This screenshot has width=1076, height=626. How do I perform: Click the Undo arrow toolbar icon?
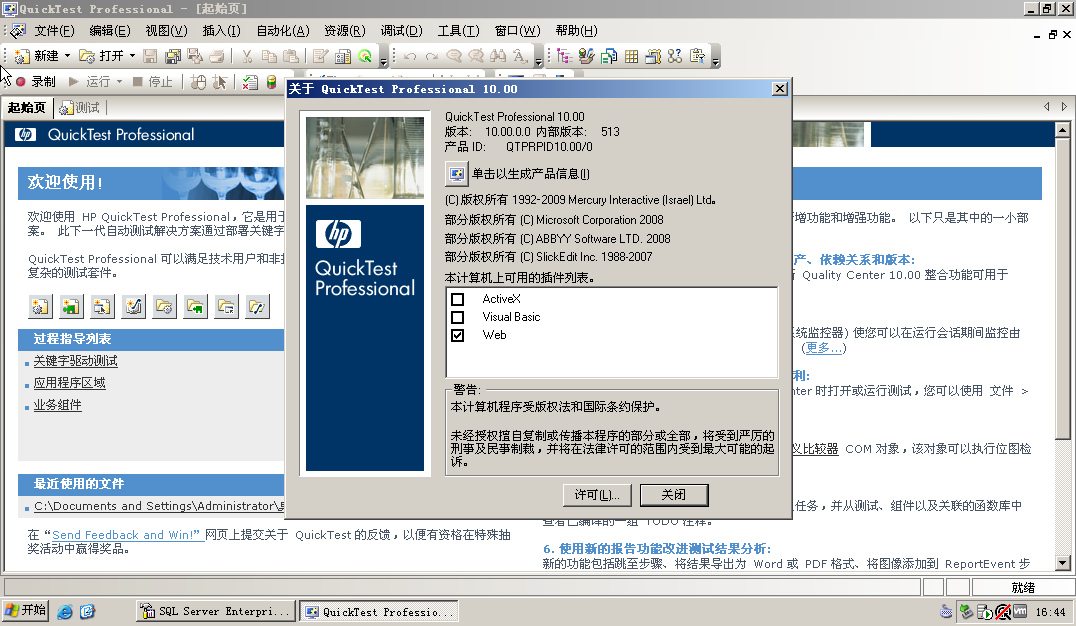(410, 56)
